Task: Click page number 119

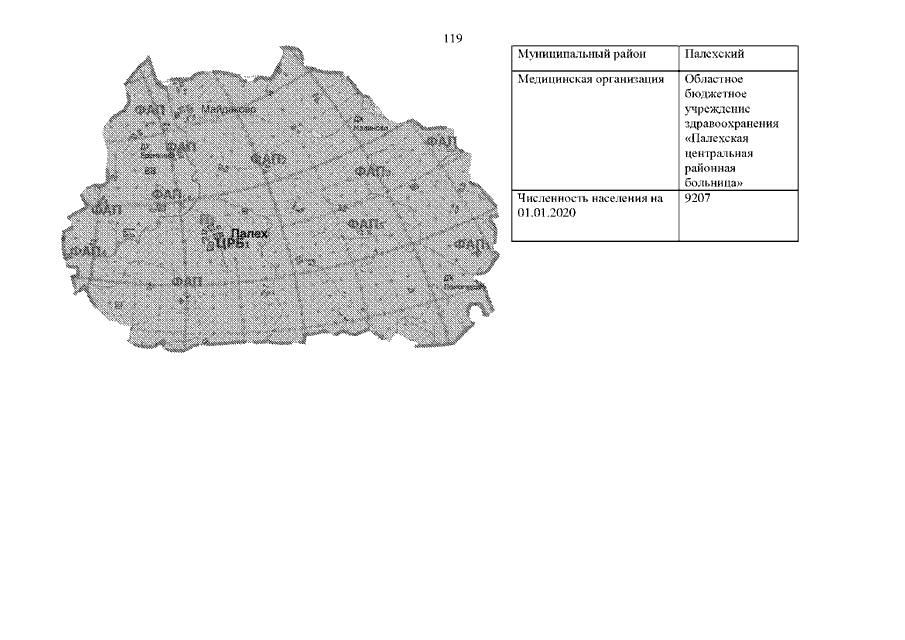Action: (x=452, y=38)
